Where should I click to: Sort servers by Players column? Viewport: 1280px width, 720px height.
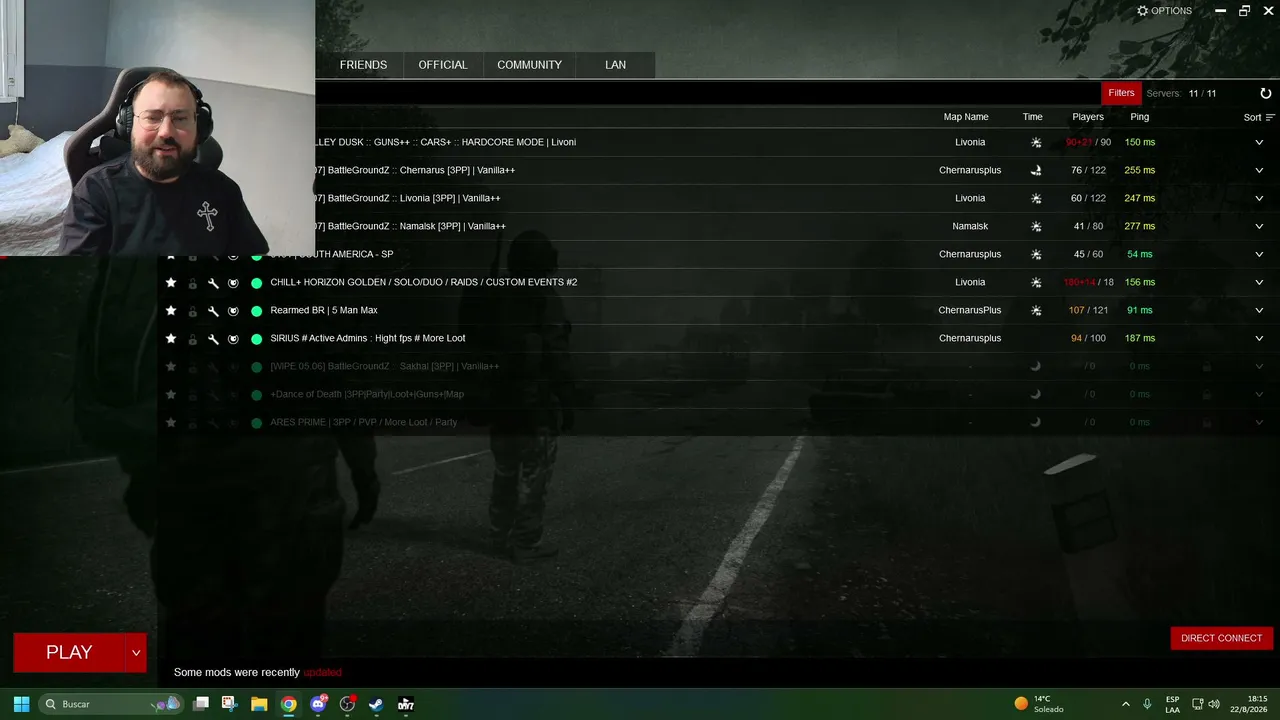coord(1088,117)
